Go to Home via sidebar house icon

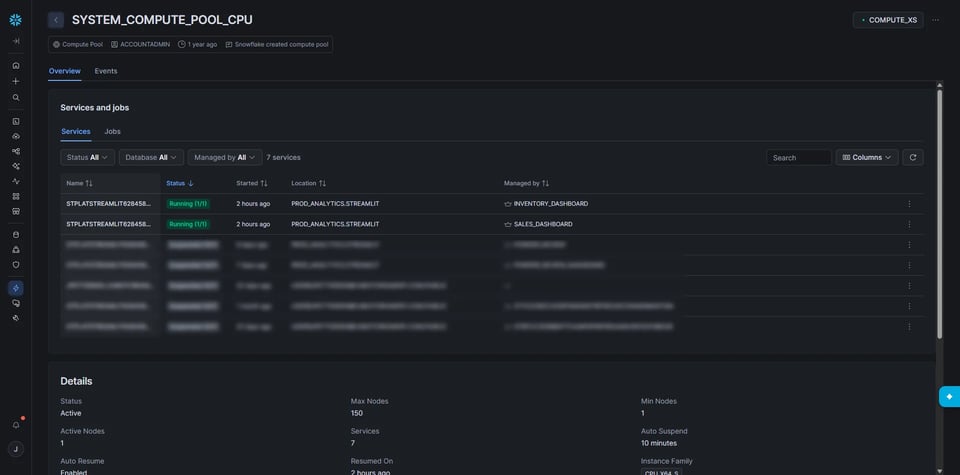click(x=16, y=65)
